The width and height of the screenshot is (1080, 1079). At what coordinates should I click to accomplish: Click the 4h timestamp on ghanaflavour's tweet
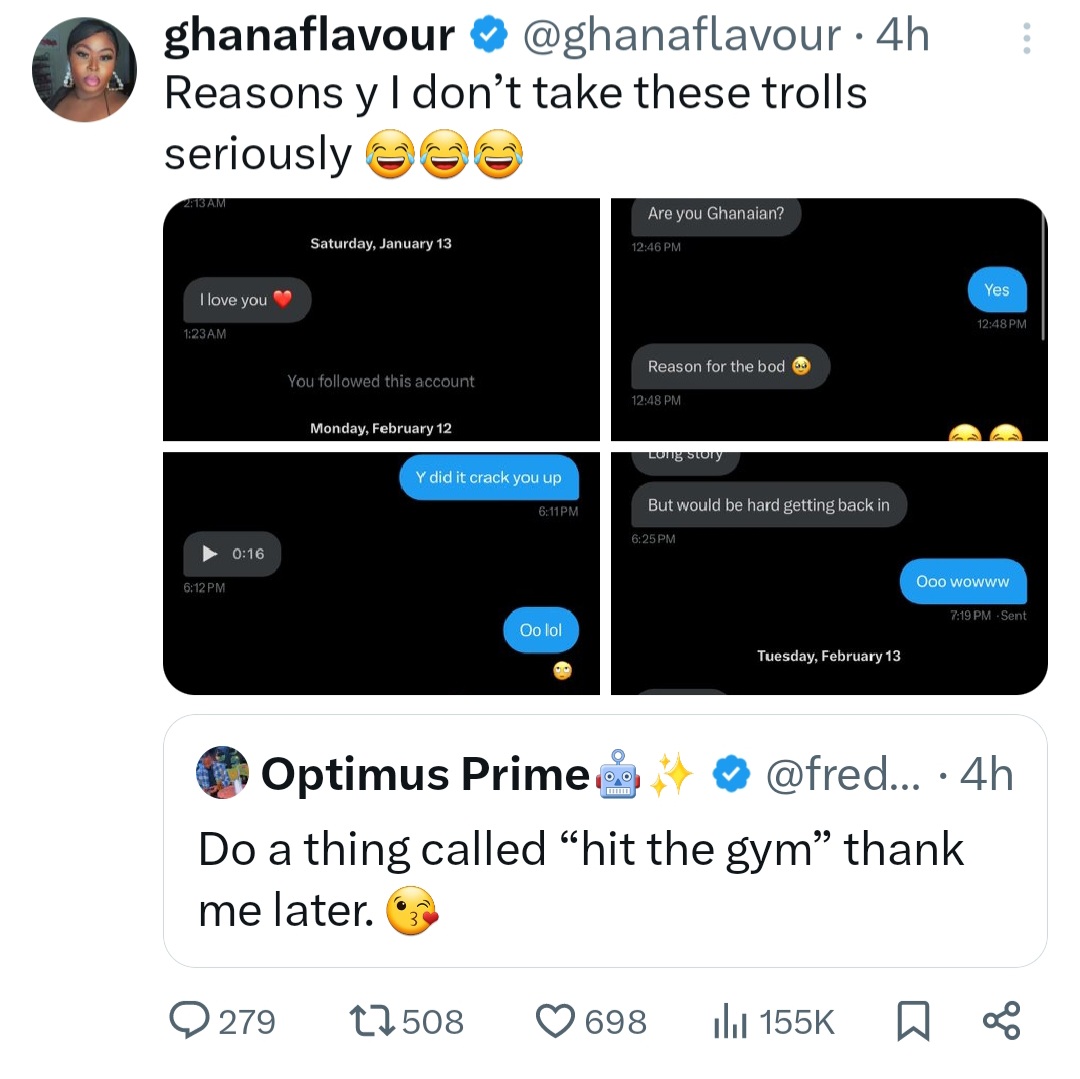pyautogui.click(x=902, y=36)
